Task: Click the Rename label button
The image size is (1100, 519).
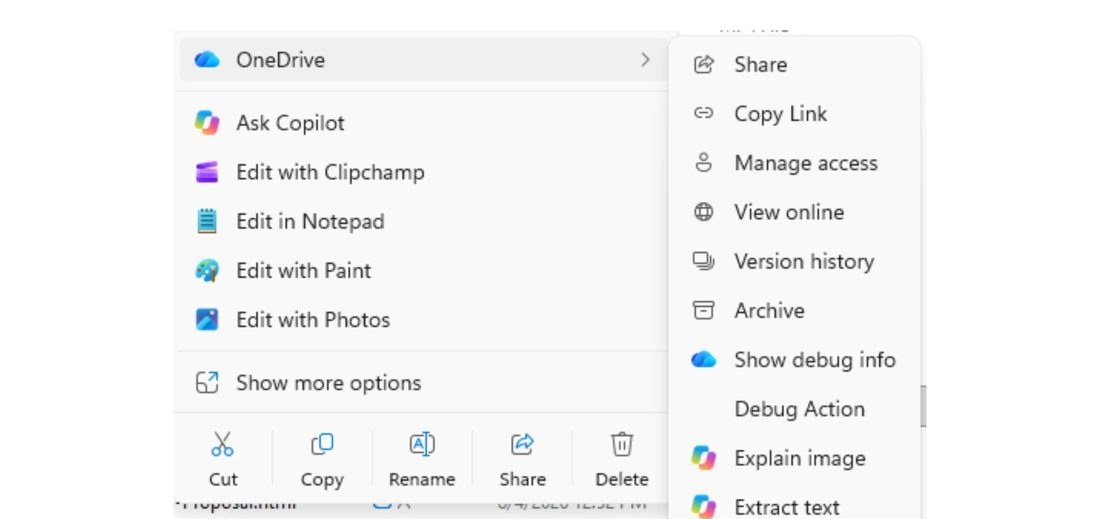Action: tap(422, 480)
